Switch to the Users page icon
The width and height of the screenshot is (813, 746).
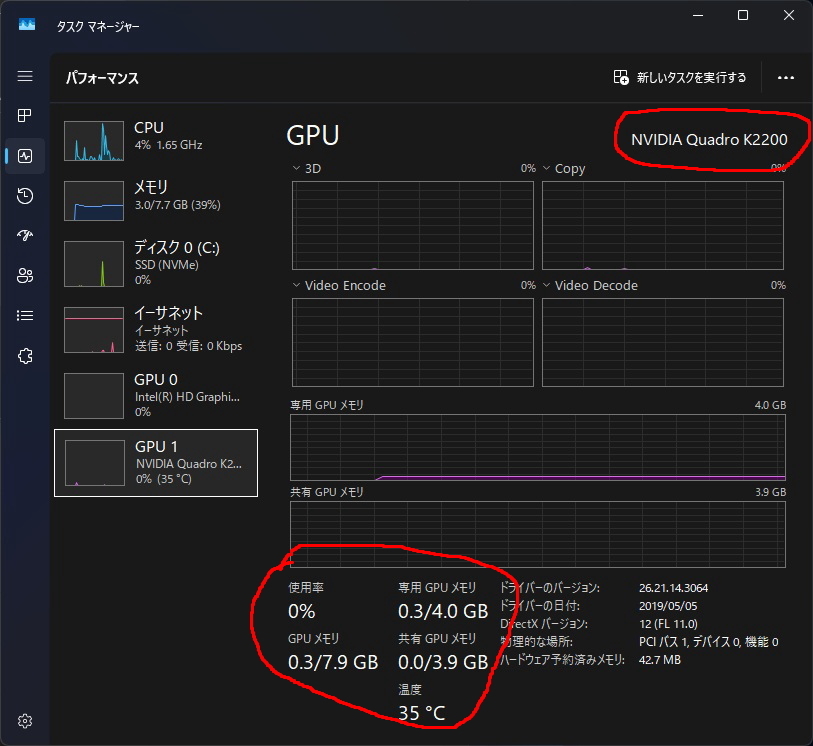click(25, 276)
